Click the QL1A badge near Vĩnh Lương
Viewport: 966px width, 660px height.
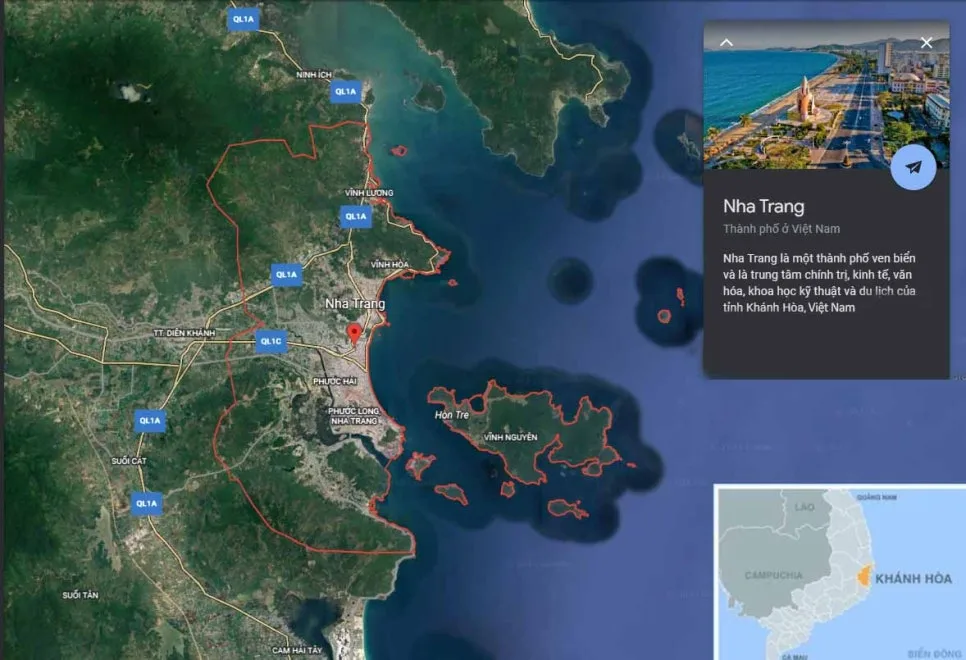tap(355, 218)
